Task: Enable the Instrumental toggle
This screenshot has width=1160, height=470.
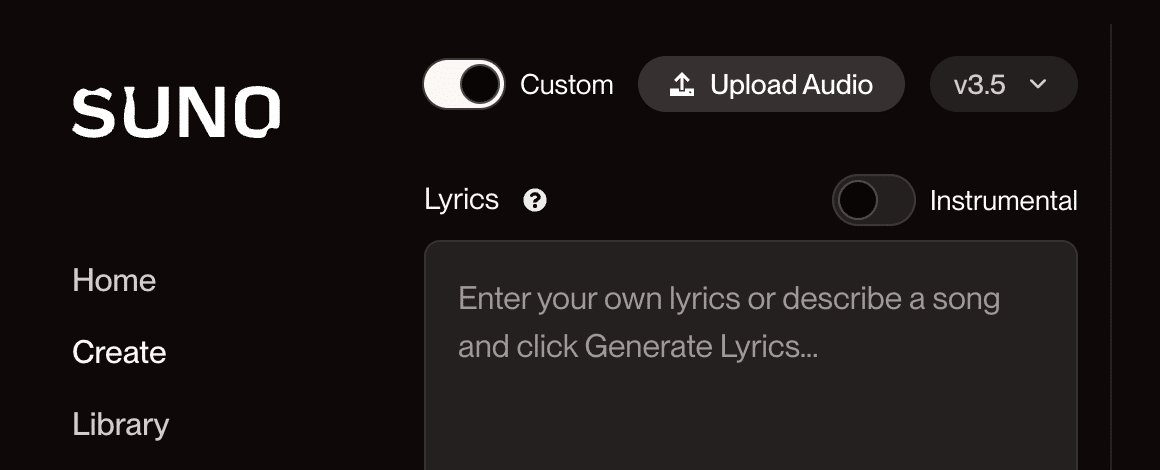Action: 874,200
